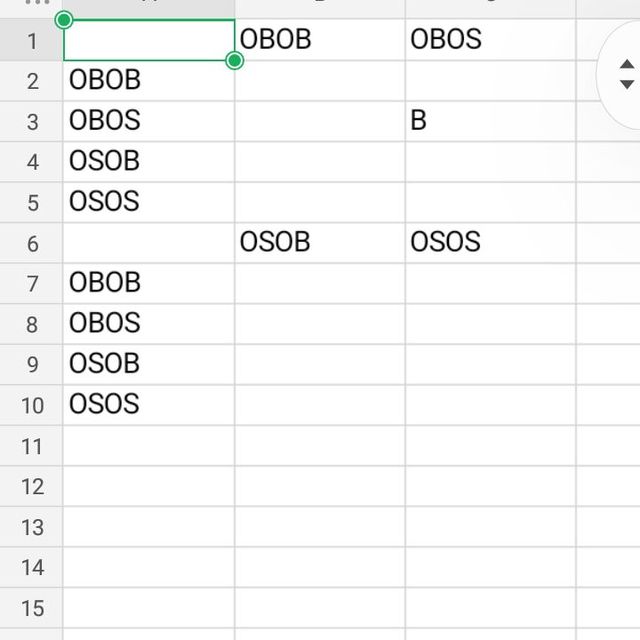Click cell OSOS in row 10
Image resolution: width=640 pixels, height=640 pixels.
pyautogui.click(x=149, y=405)
